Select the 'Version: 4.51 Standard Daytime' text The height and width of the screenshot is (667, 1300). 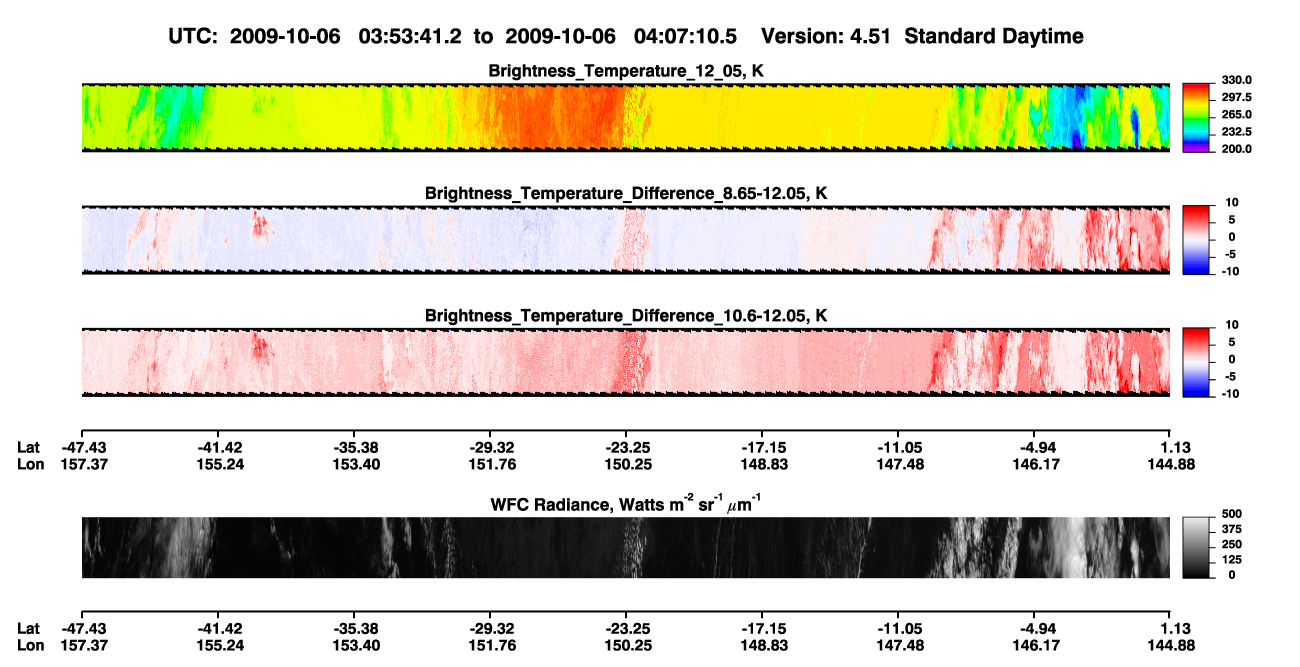pos(922,36)
